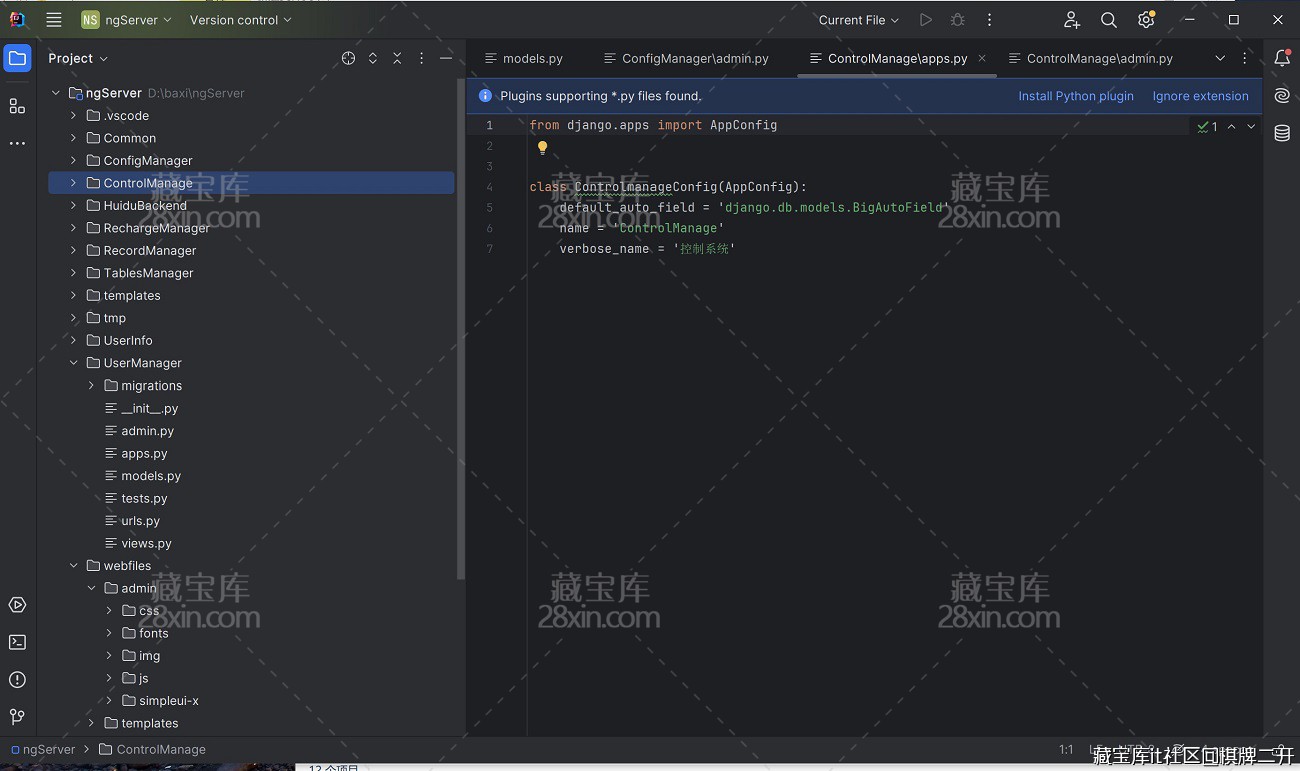Show the intention lightbulb actions

[x=542, y=148]
